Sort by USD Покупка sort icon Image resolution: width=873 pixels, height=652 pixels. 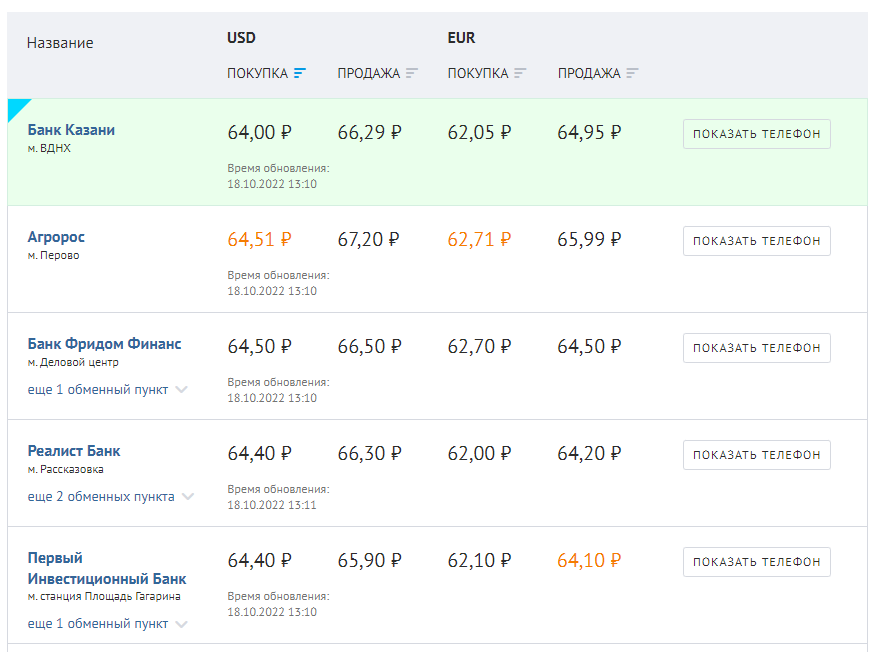(x=300, y=73)
